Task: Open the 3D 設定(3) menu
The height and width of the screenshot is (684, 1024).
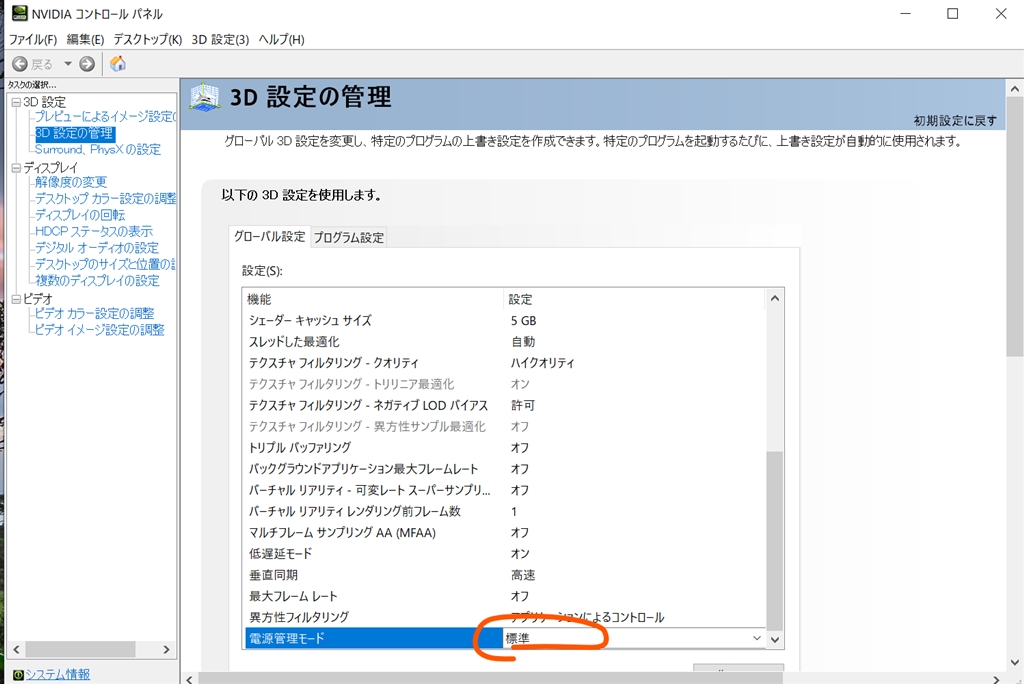Action: 220,39
